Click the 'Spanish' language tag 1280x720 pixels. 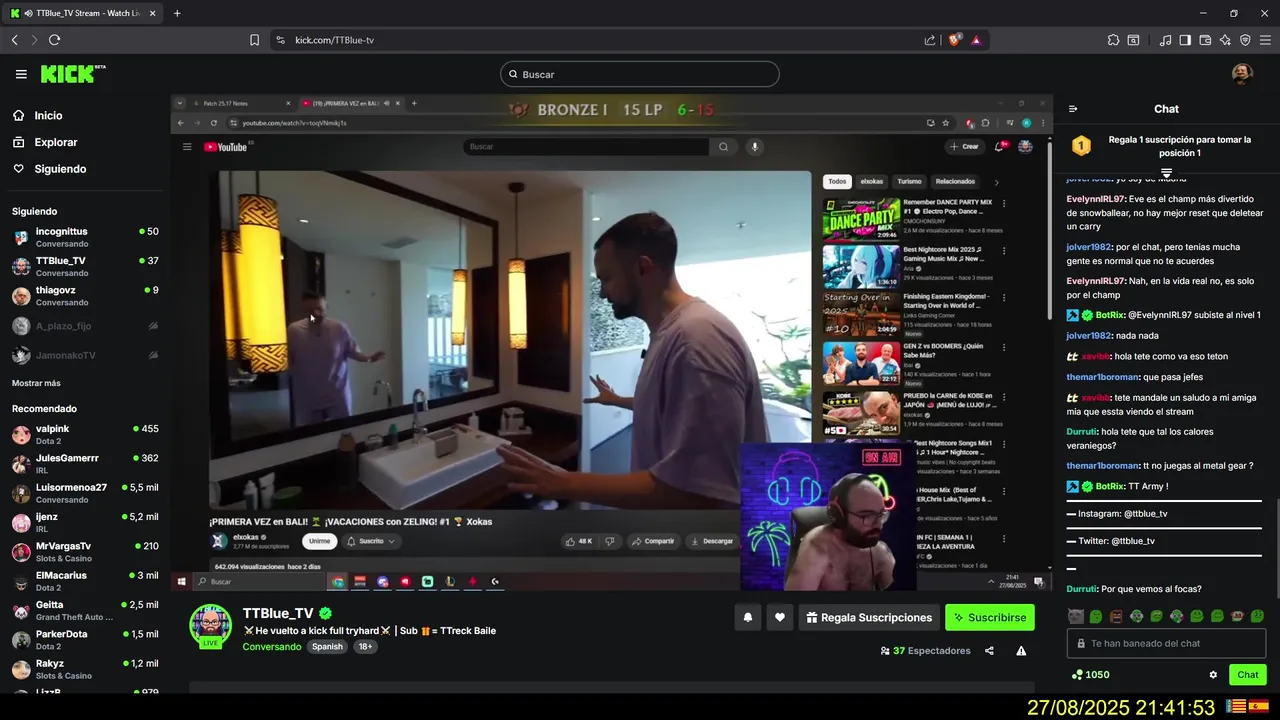(x=327, y=647)
